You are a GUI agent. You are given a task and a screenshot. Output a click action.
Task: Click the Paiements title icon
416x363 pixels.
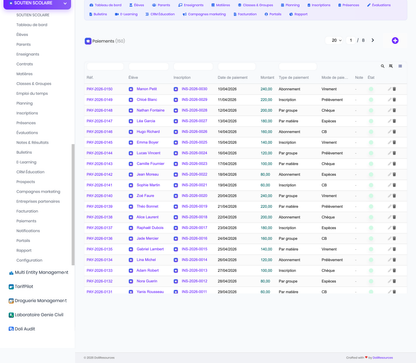88,41
